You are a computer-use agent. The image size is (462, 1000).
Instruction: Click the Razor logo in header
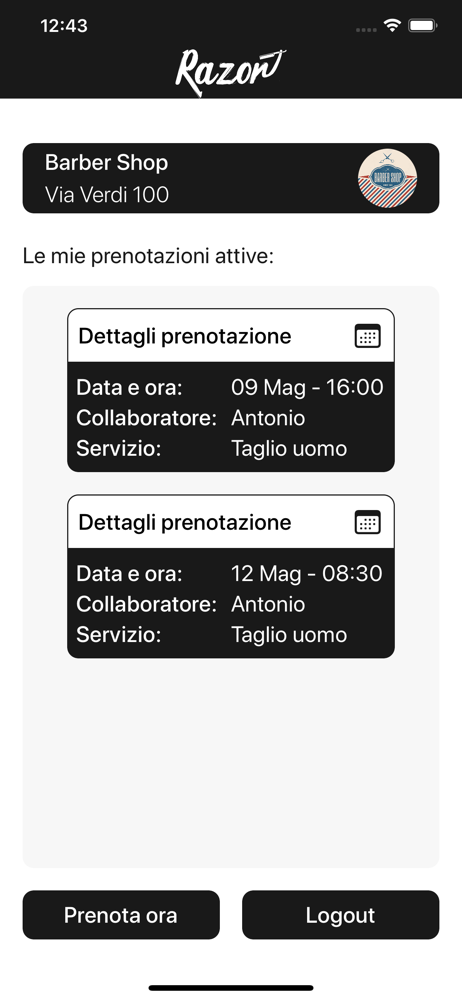pos(230,71)
